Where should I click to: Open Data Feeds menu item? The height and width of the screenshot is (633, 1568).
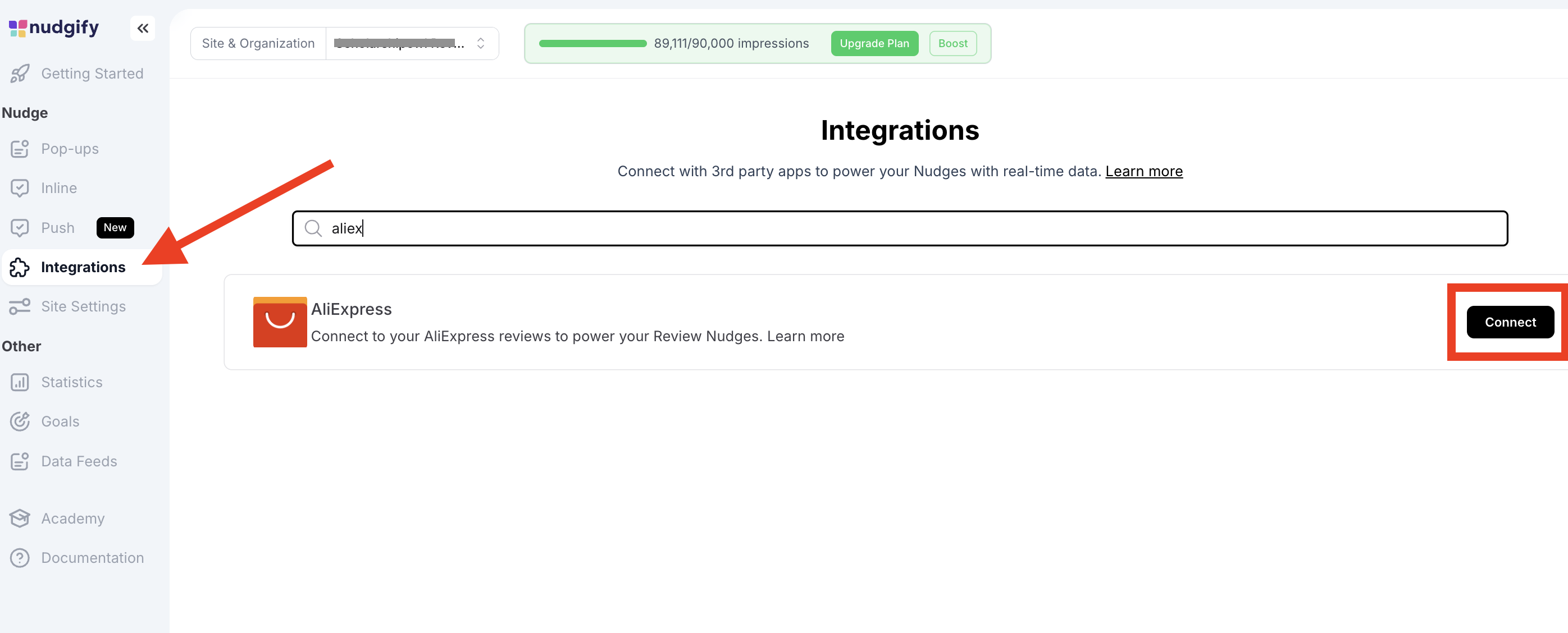coord(79,461)
